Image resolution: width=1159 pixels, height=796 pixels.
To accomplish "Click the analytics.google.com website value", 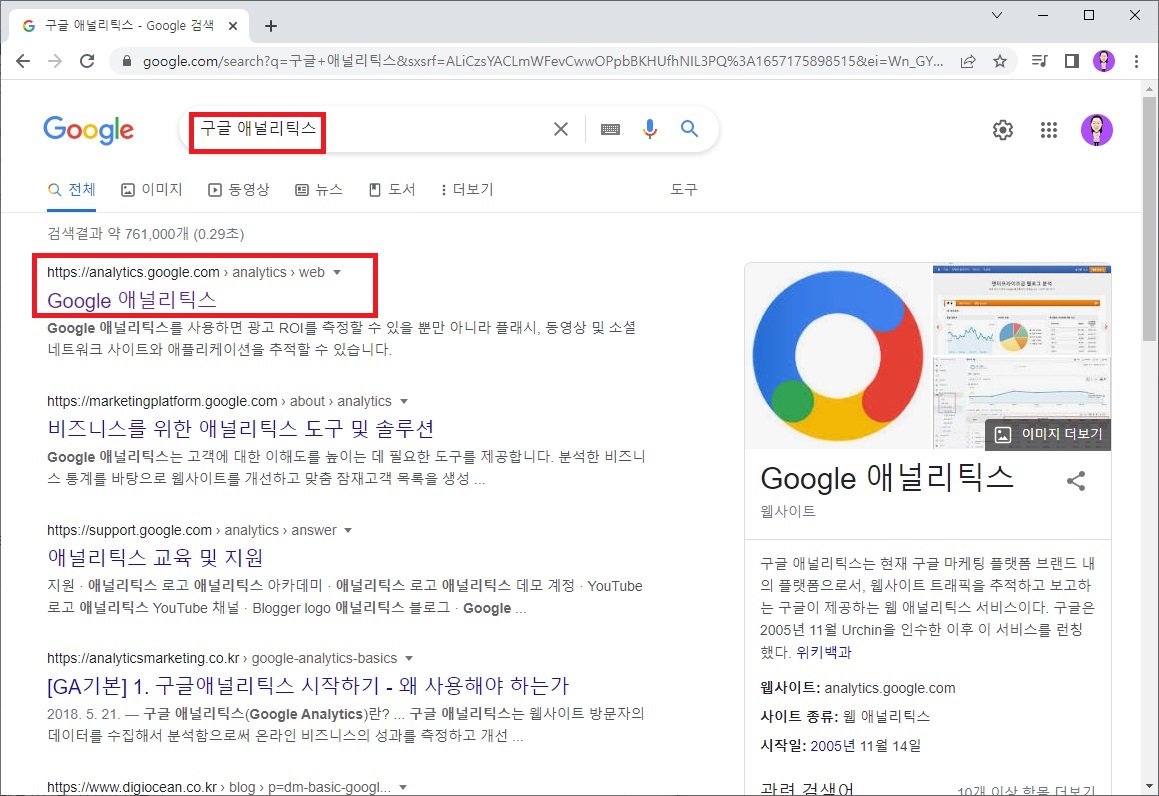I will [x=890, y=688].
